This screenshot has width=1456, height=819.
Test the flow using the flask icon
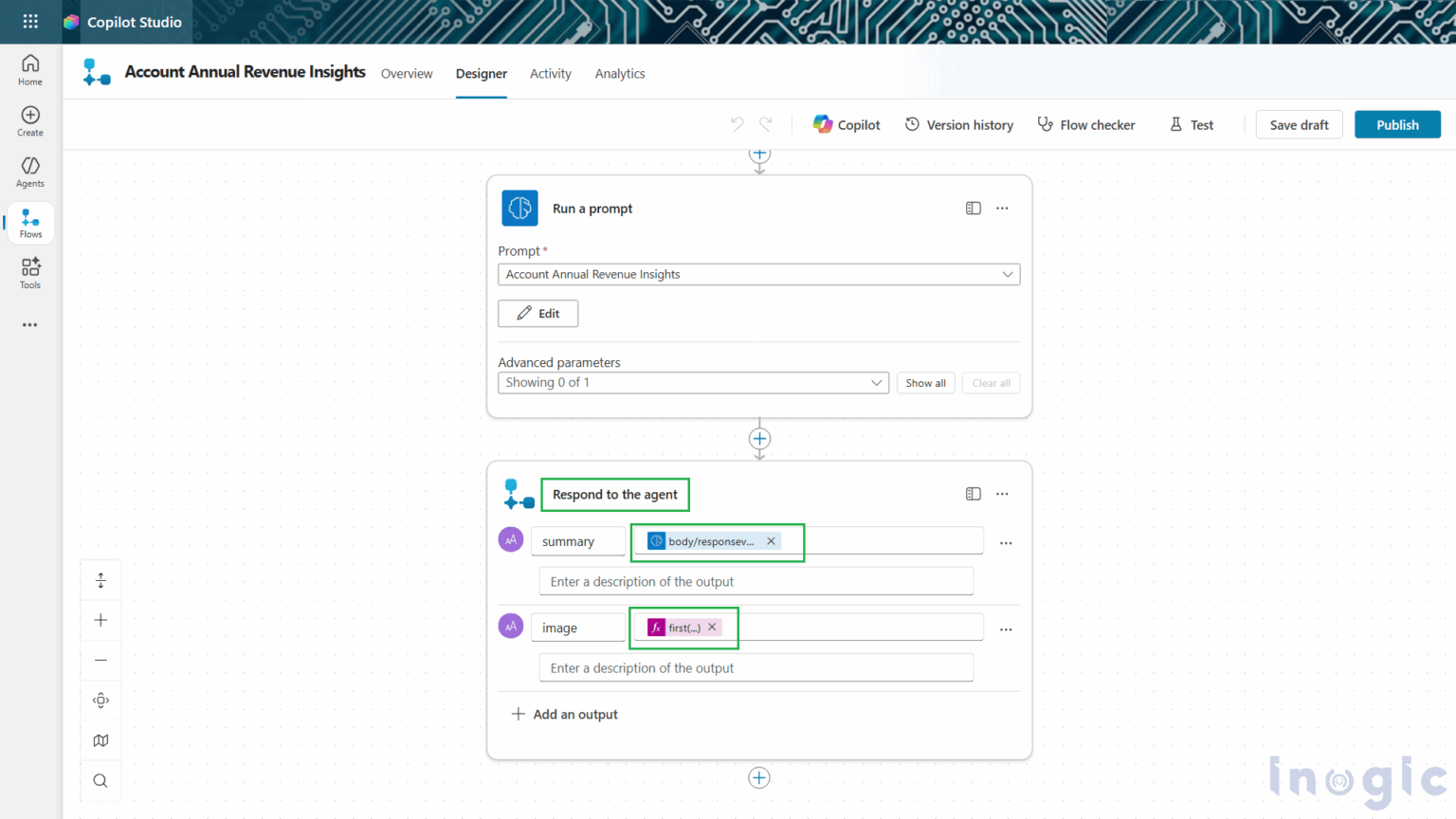pos(1192,124)
